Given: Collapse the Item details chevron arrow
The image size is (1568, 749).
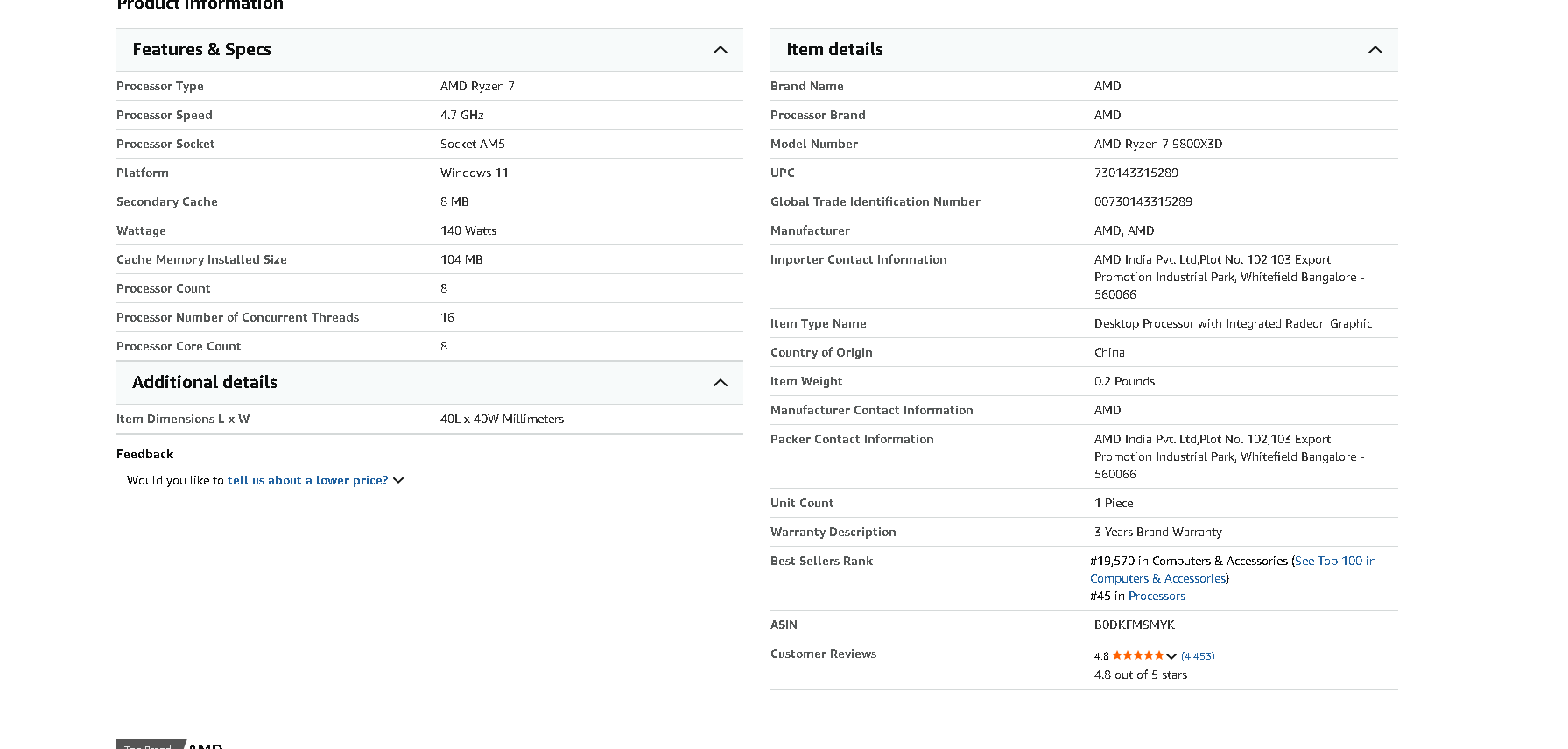Looking at the screenshot, I should tap(1375, 50).
